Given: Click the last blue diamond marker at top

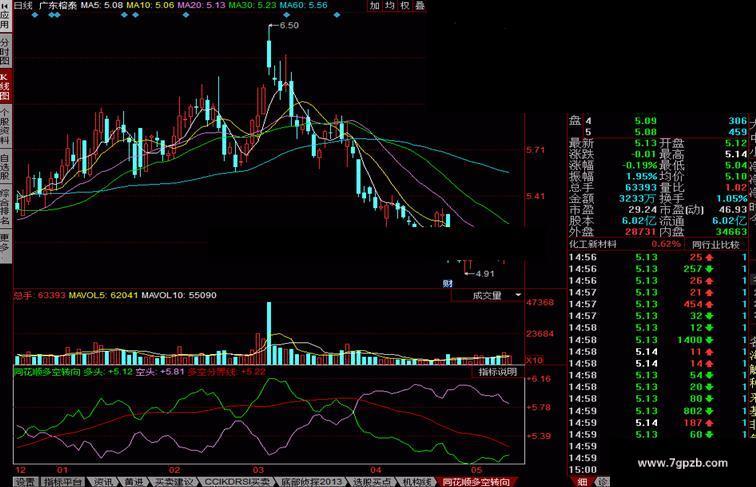Looking at the screenshot, I should [x=337, y=15].
